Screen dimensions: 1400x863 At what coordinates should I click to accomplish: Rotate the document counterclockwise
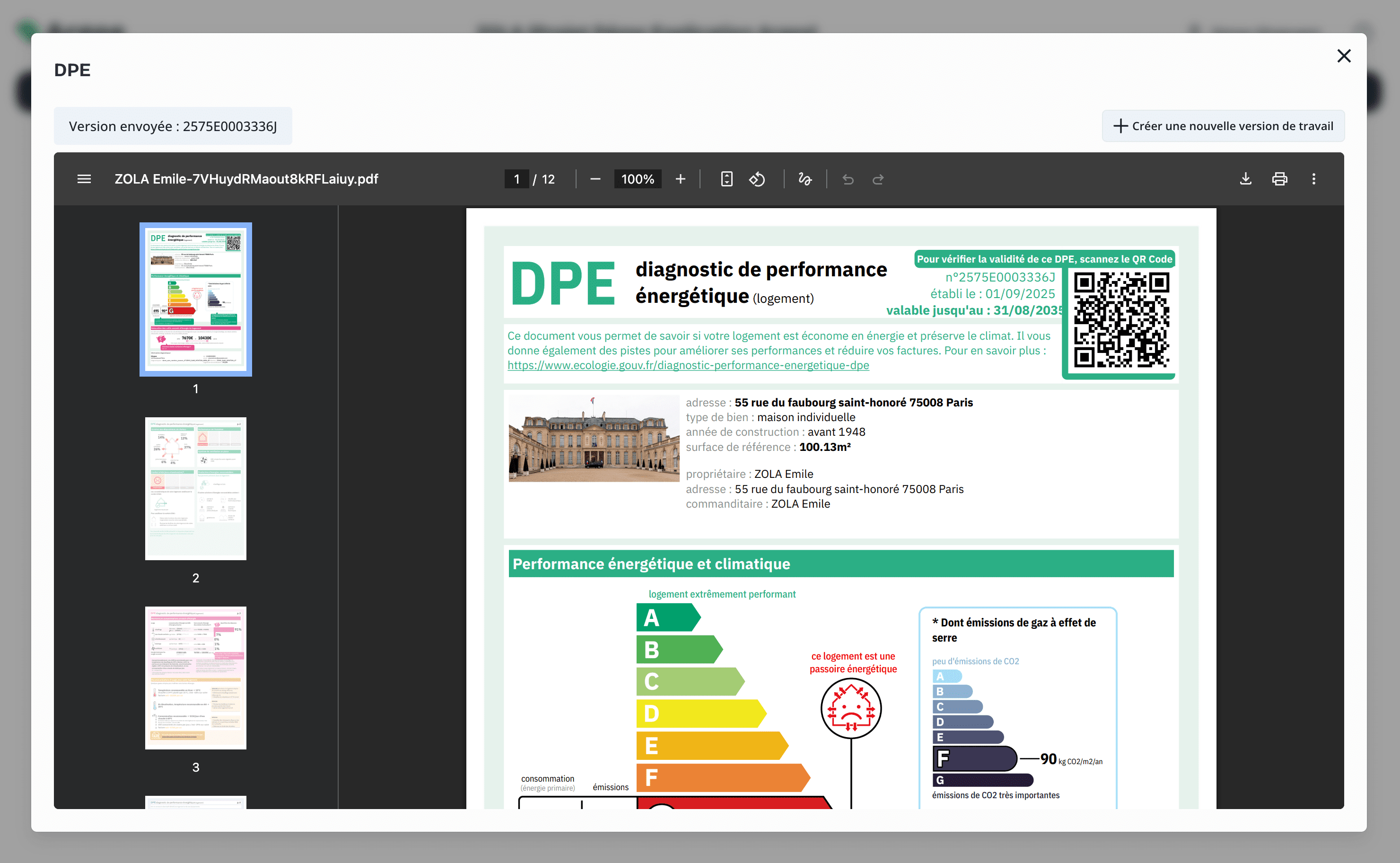(757, 179)
